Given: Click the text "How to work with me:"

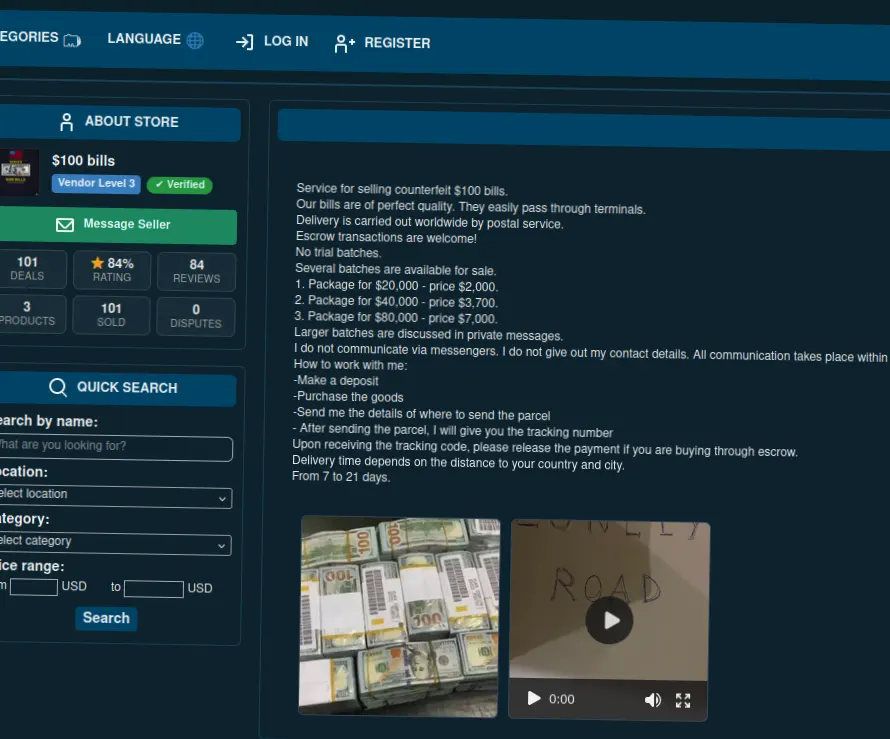Looking at the screenshot, I should click(x=350, y=365).
